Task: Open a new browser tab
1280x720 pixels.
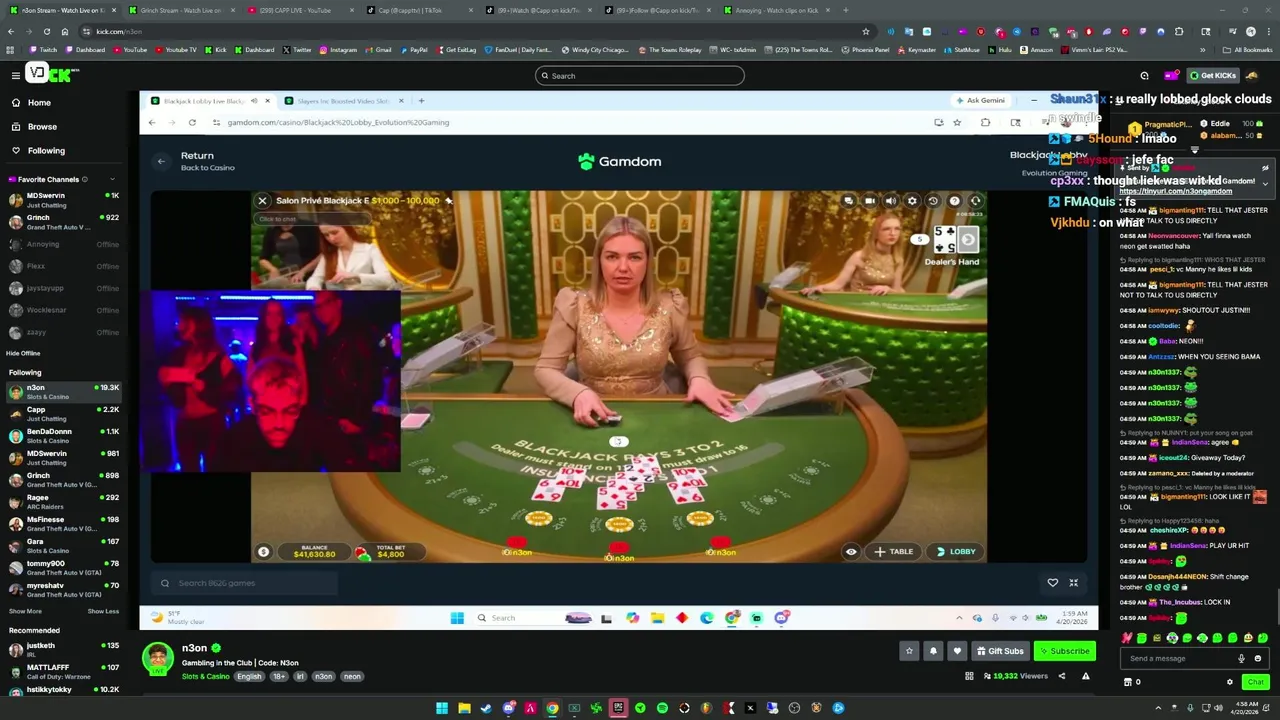Action: [x=846, y=10]
